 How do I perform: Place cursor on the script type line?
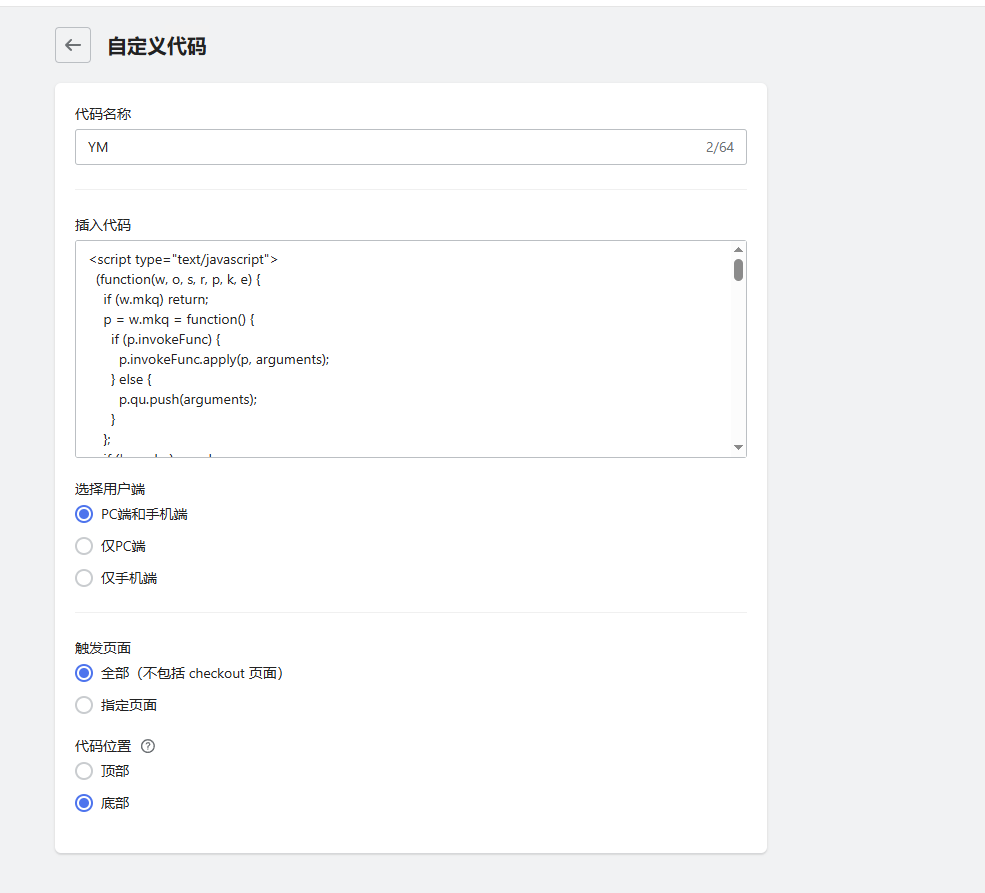(183, 260)
